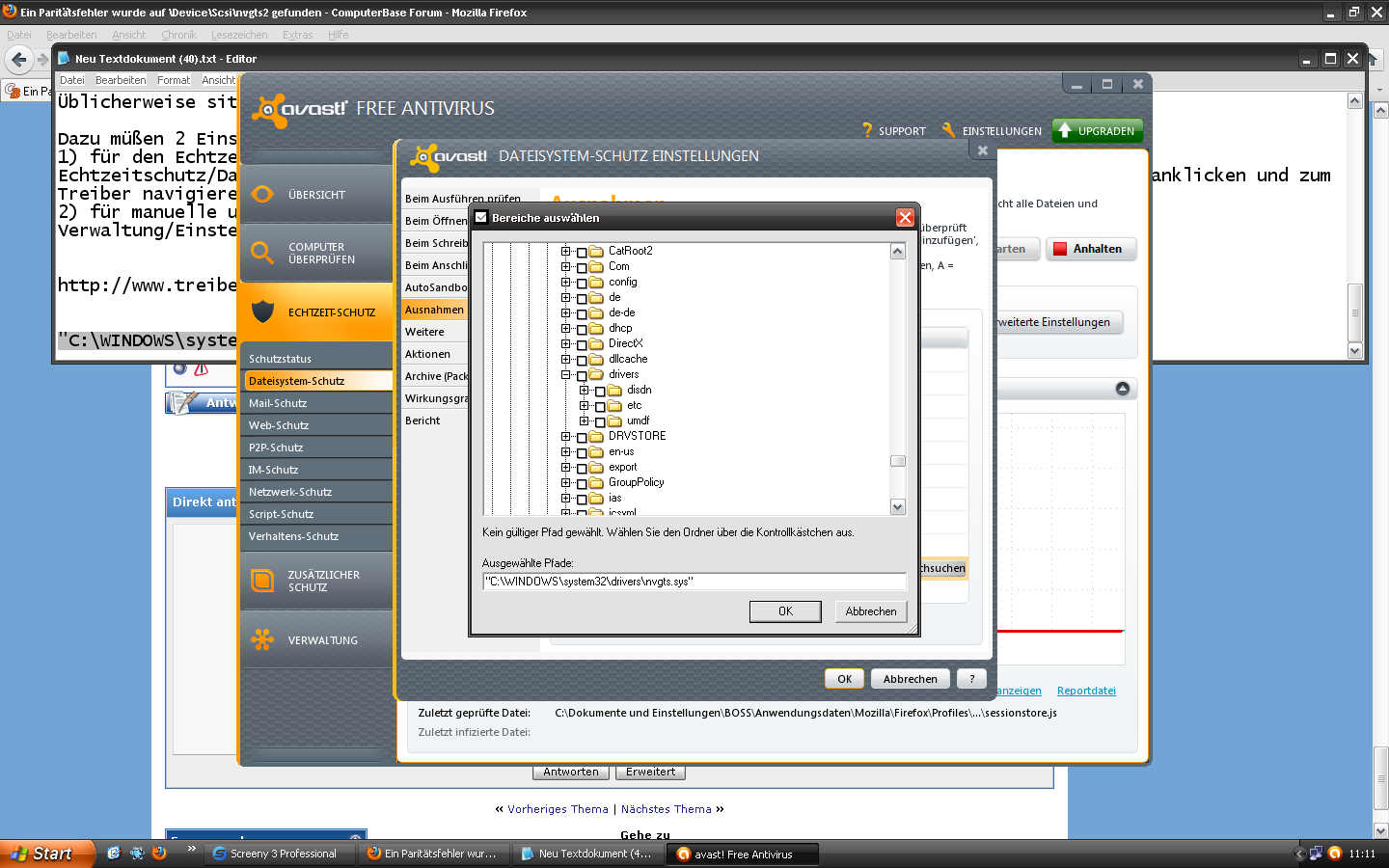Select the Ausnahmen settings tab
The image size is (1389, 868).
pos(434,310)
